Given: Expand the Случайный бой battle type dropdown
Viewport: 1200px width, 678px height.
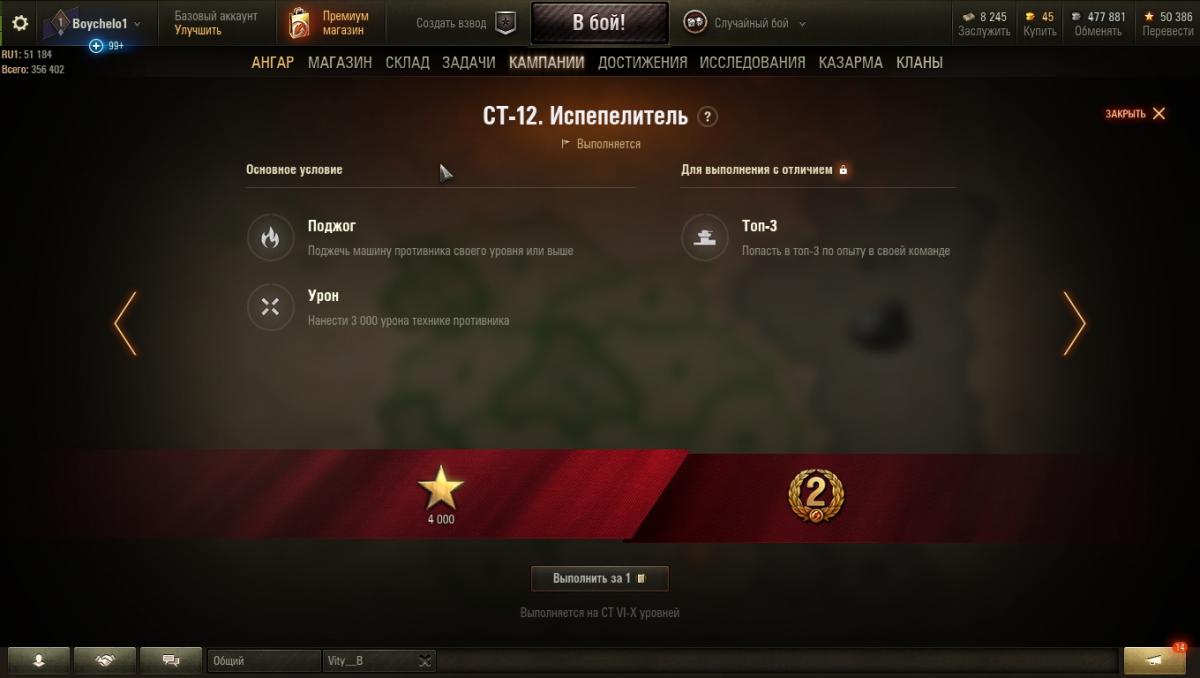Looking at the screenshot, I should pyautogui.click(x=802, y=23).
